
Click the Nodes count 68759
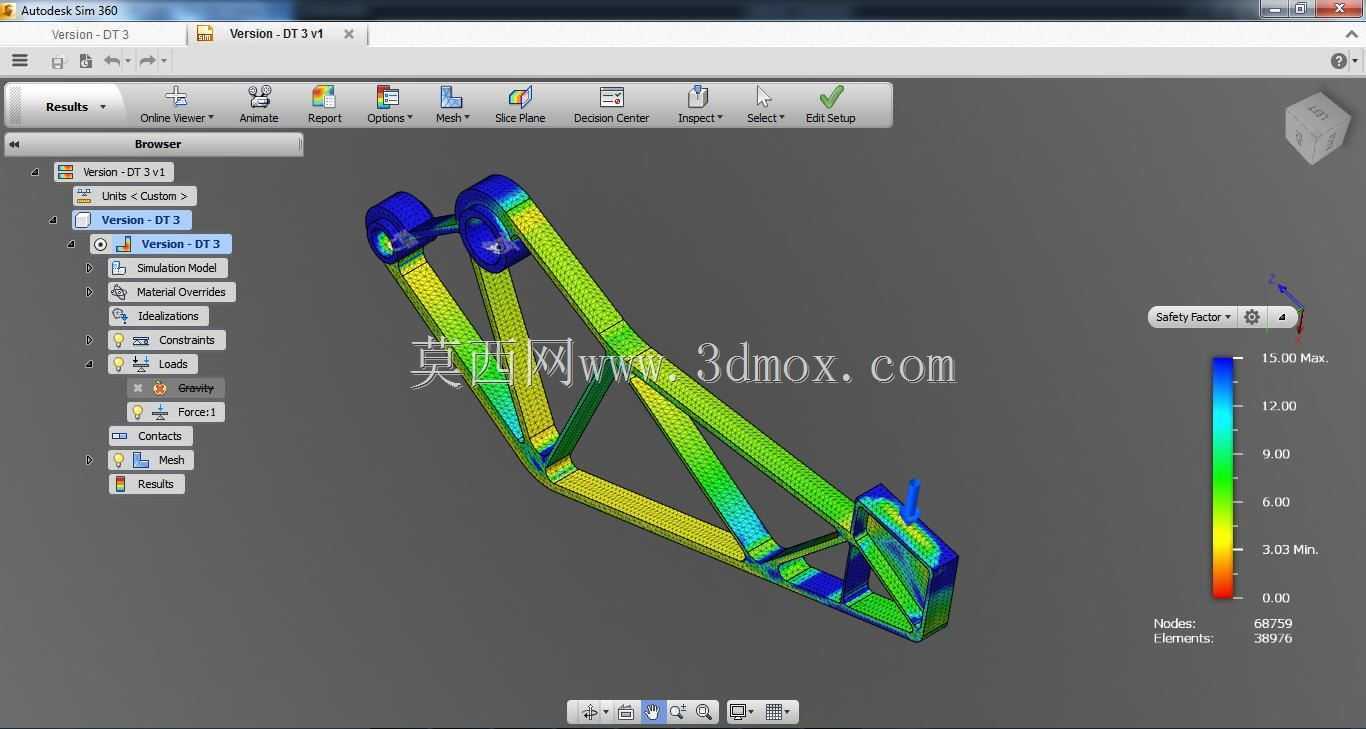[x=1273, y=623]
